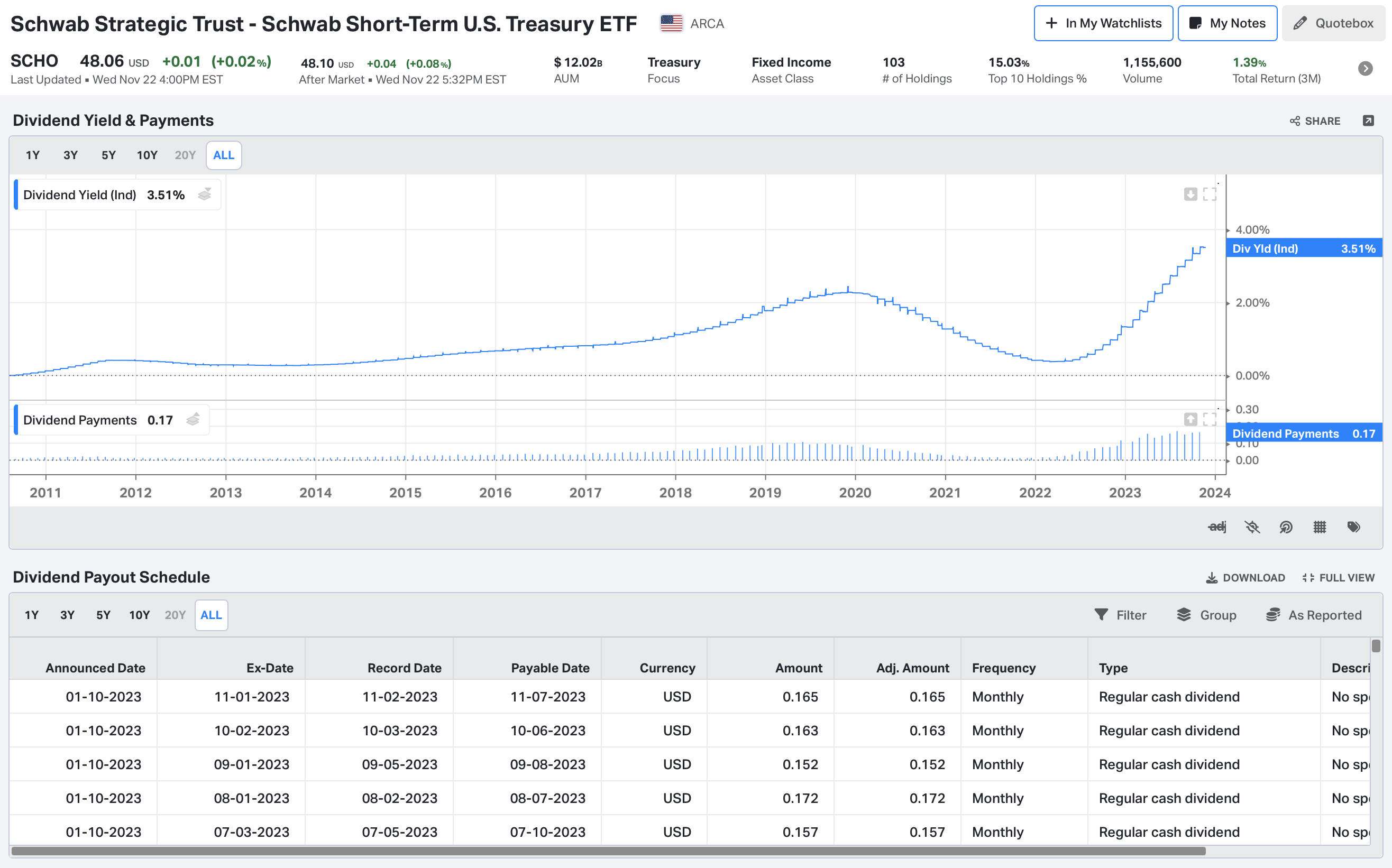The image size is (1392, 868).
Task: Open the Quotebox editor
Action: click(1333, 24)
